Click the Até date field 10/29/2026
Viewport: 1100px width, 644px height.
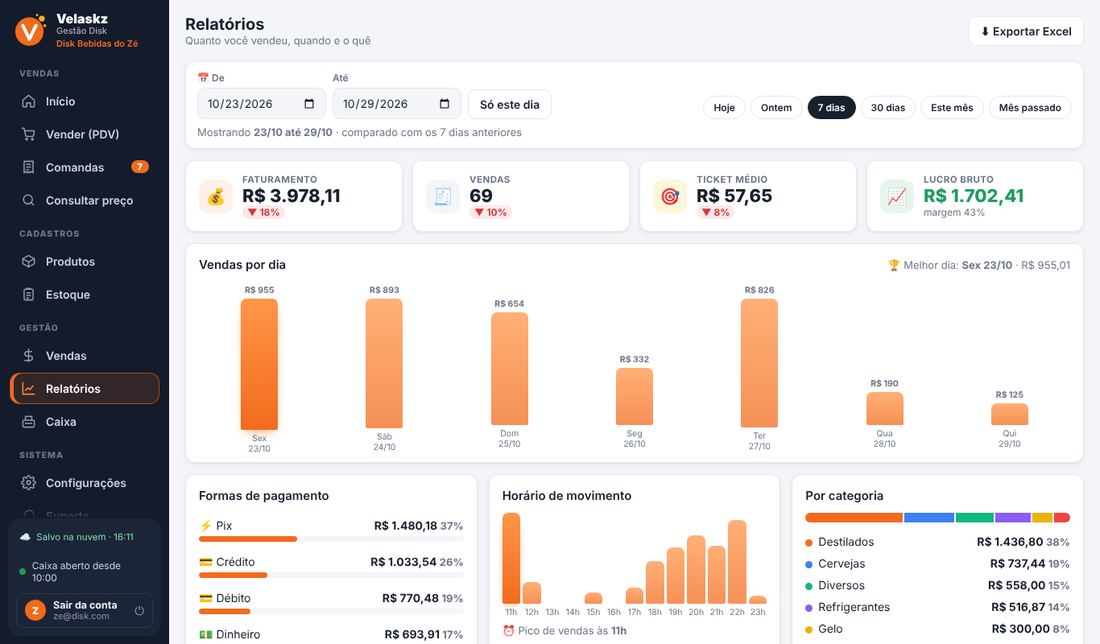tap(396, 104)
